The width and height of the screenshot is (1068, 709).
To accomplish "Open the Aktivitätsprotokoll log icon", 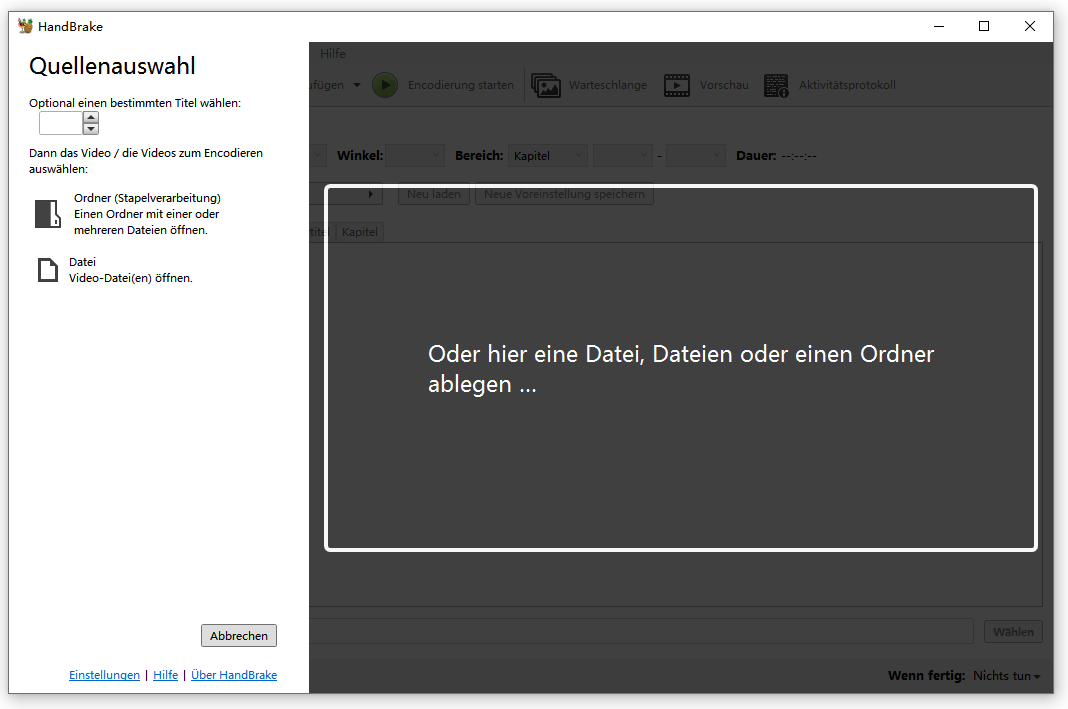I will (x=777, y=85).
